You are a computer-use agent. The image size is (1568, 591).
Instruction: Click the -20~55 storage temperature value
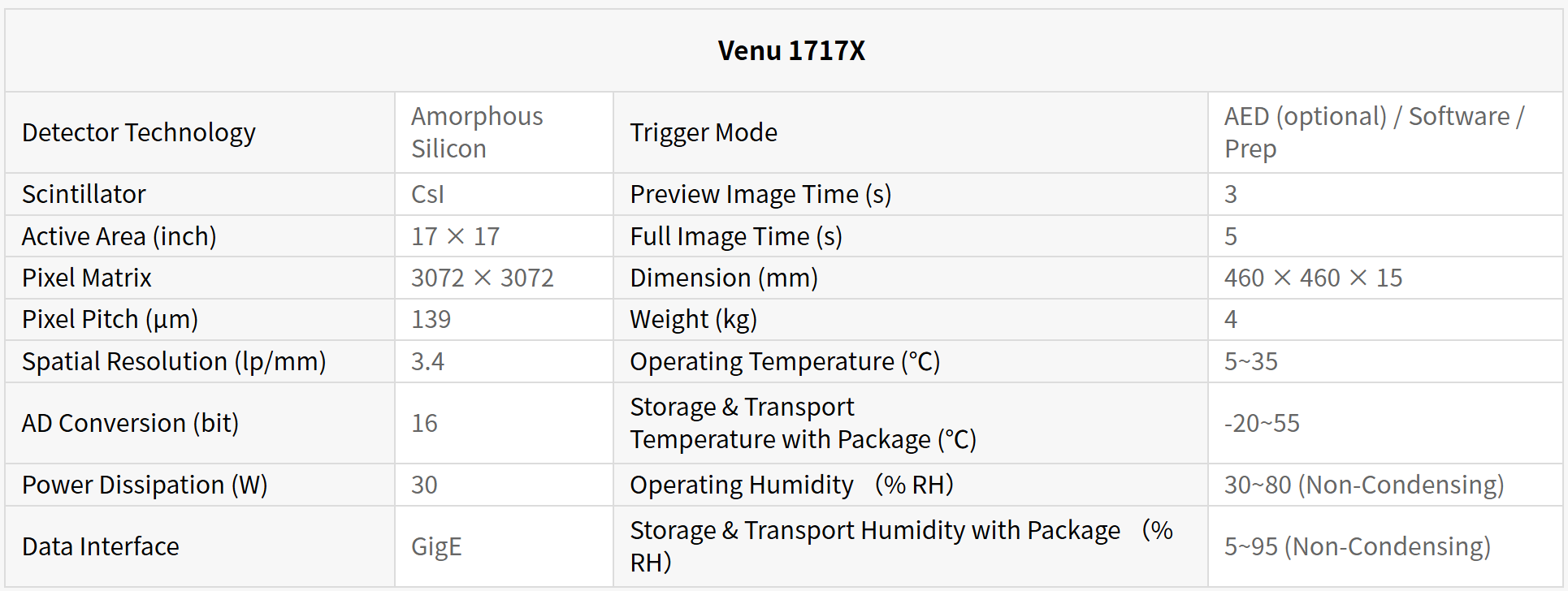coord(1262,423)
